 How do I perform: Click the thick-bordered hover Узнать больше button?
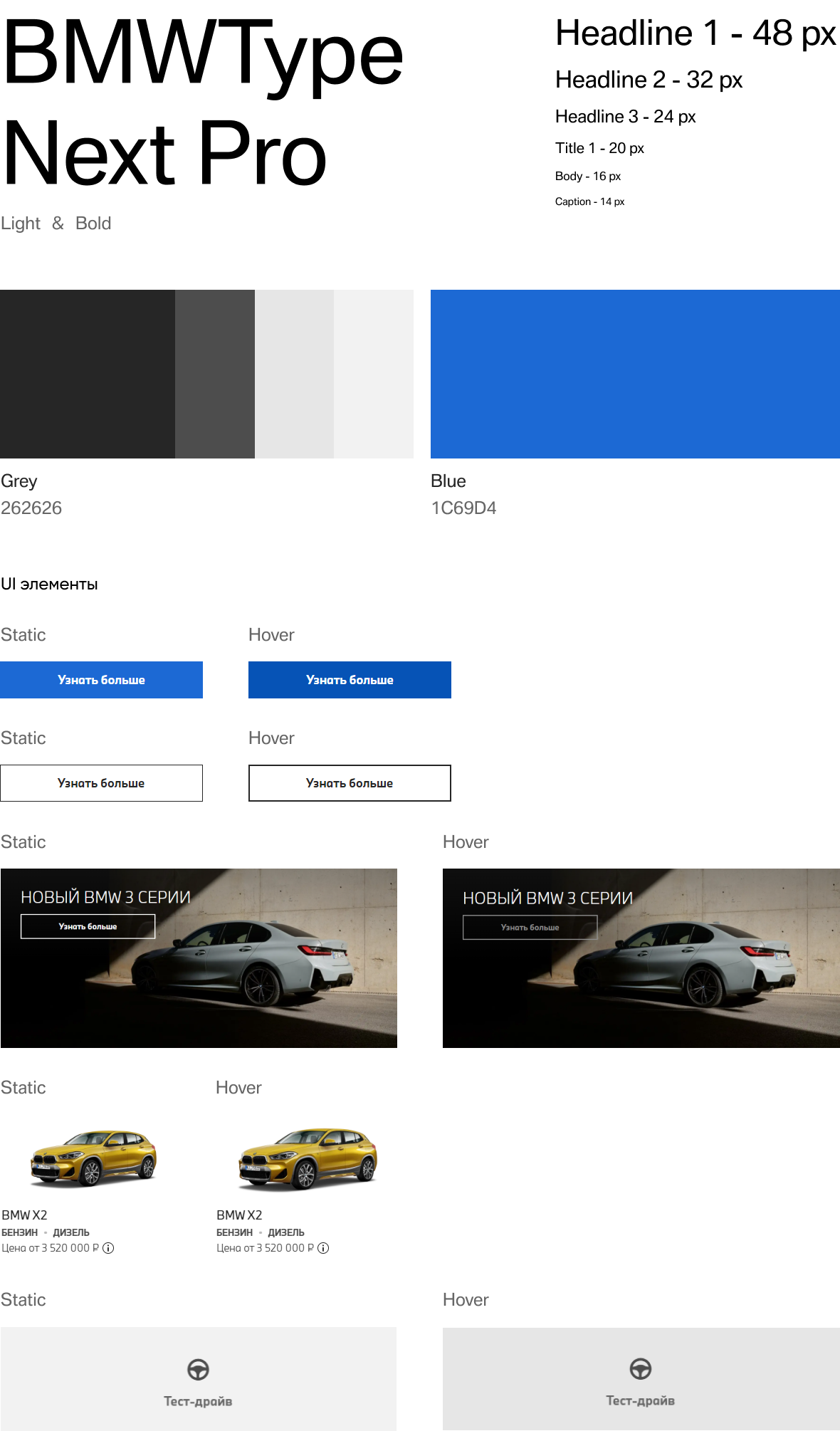[350, 783]
